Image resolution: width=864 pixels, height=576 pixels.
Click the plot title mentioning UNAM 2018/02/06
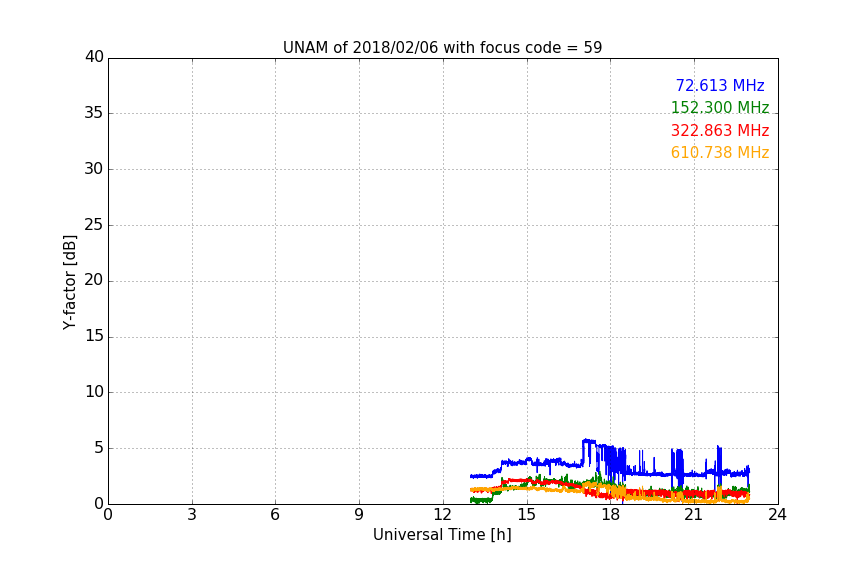[442, 47]
